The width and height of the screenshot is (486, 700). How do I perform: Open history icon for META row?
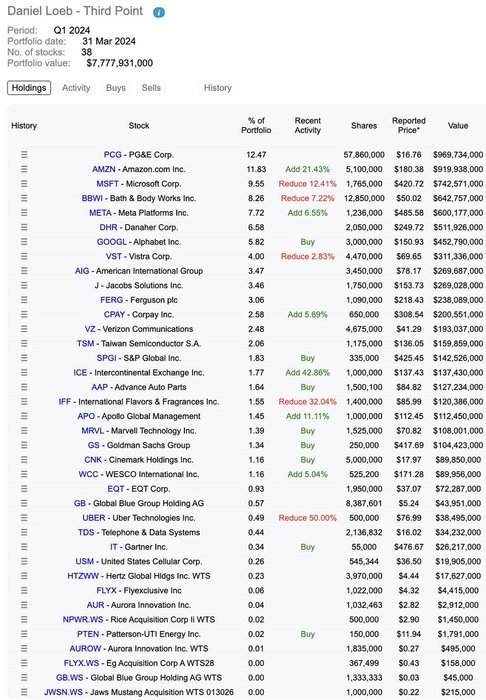[24, 212]
